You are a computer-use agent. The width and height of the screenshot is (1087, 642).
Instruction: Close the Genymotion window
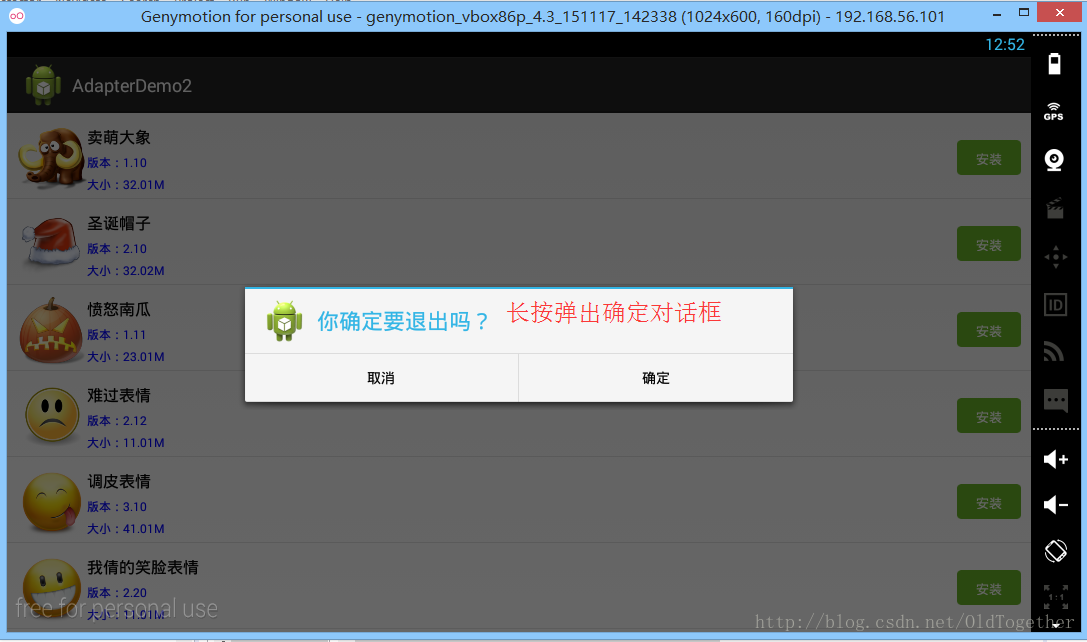coord(1060,12)
